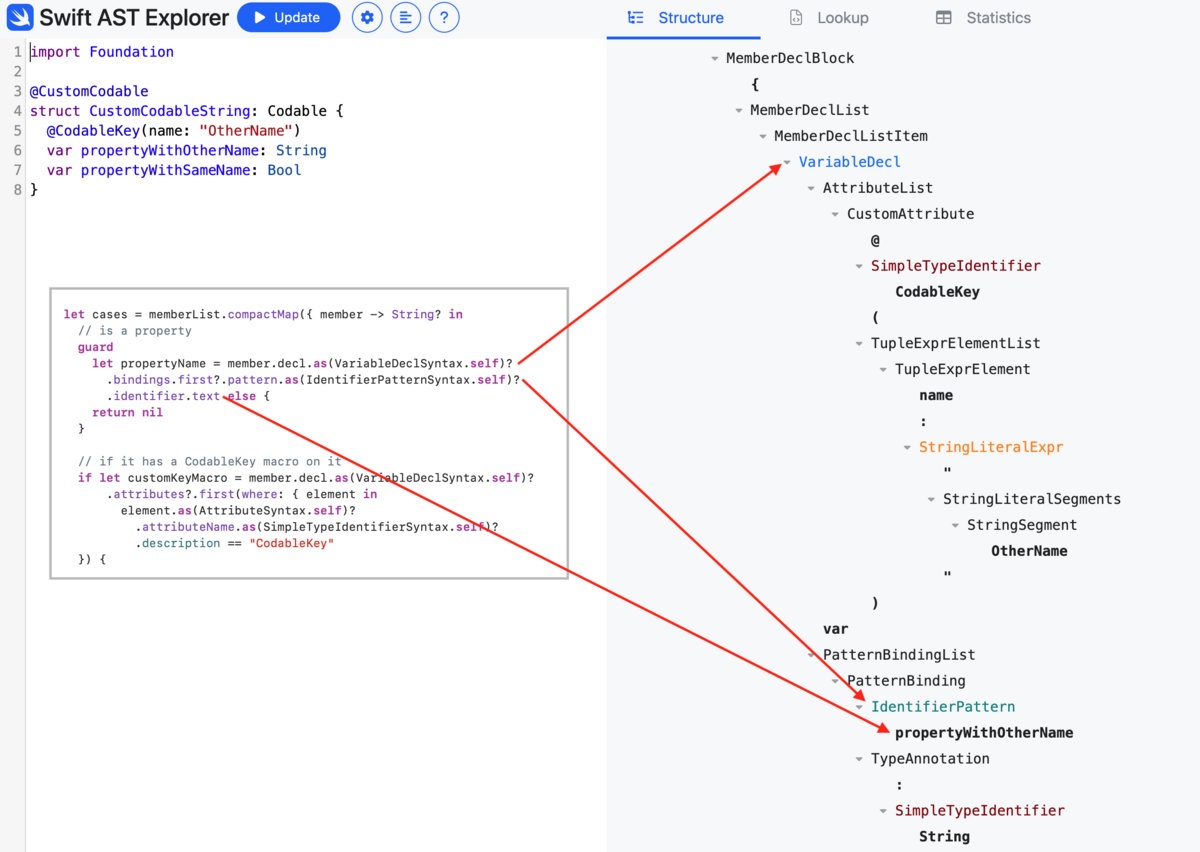Collapse the PatternBinding node
1200x852 pixels.
[835, 682]
